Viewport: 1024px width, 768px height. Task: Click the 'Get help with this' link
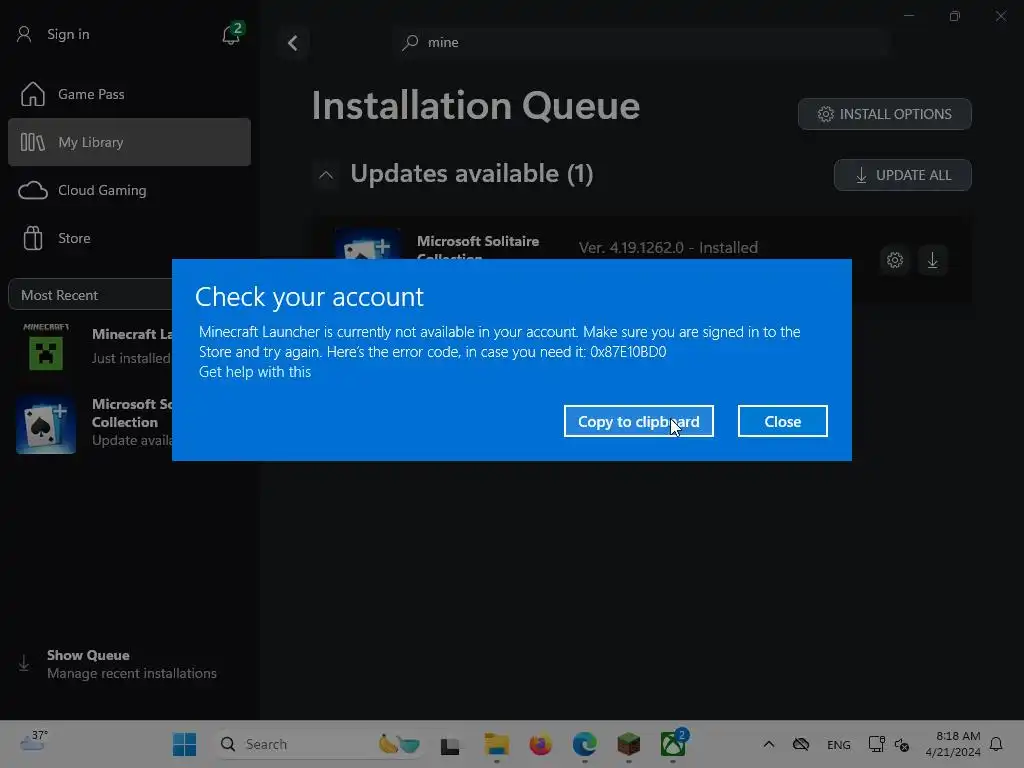point(255,372)
